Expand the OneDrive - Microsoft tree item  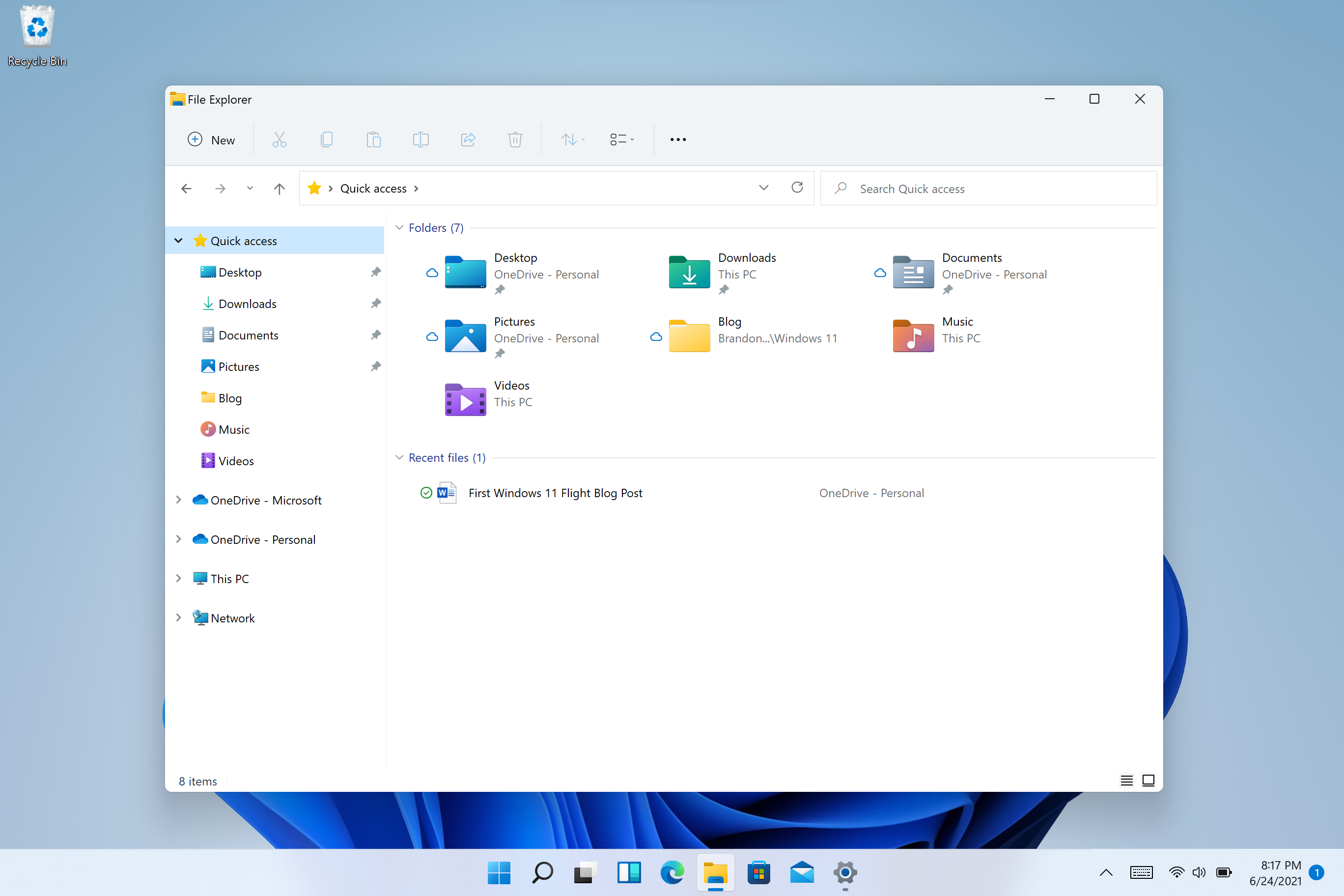tap(178, 500)
